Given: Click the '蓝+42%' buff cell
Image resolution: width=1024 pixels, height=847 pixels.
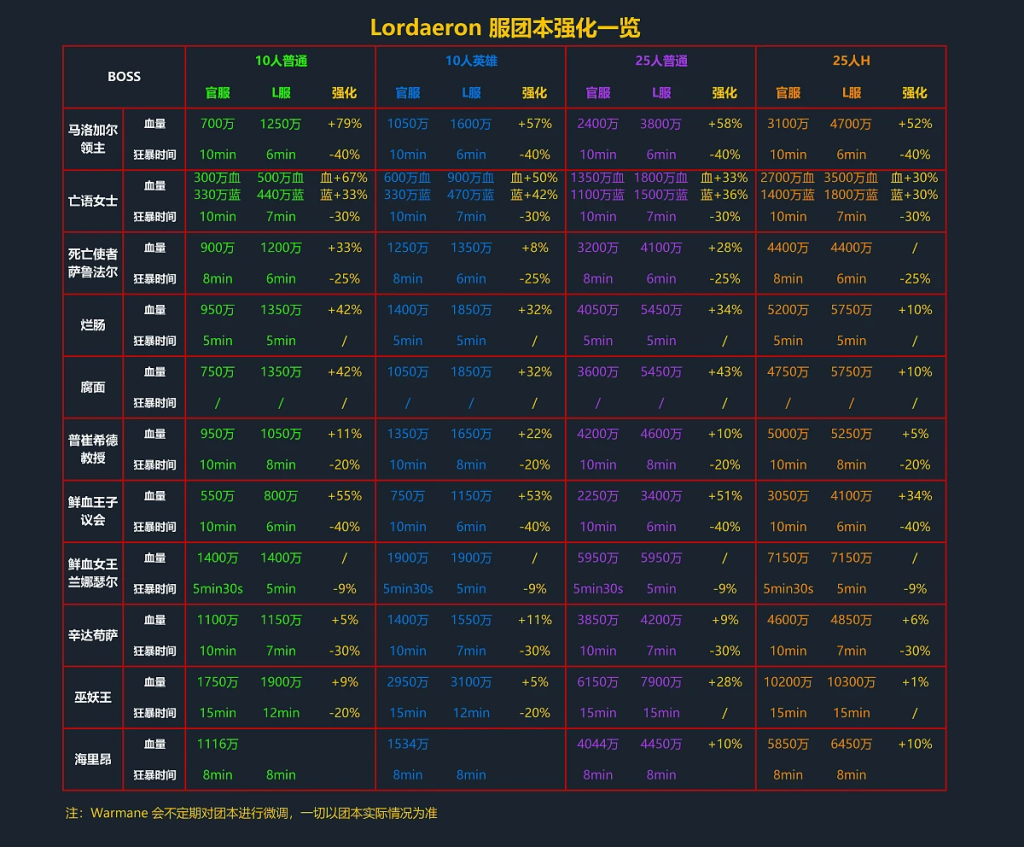Looking at the screenshot, I should click(534, 195).
